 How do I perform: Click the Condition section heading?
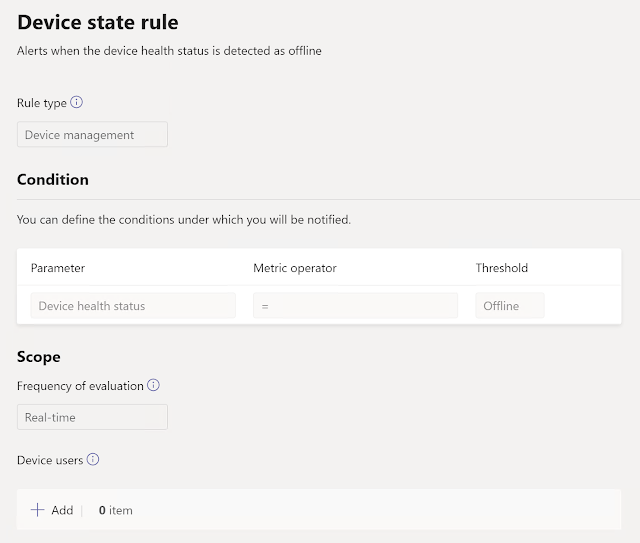(53, 180)
